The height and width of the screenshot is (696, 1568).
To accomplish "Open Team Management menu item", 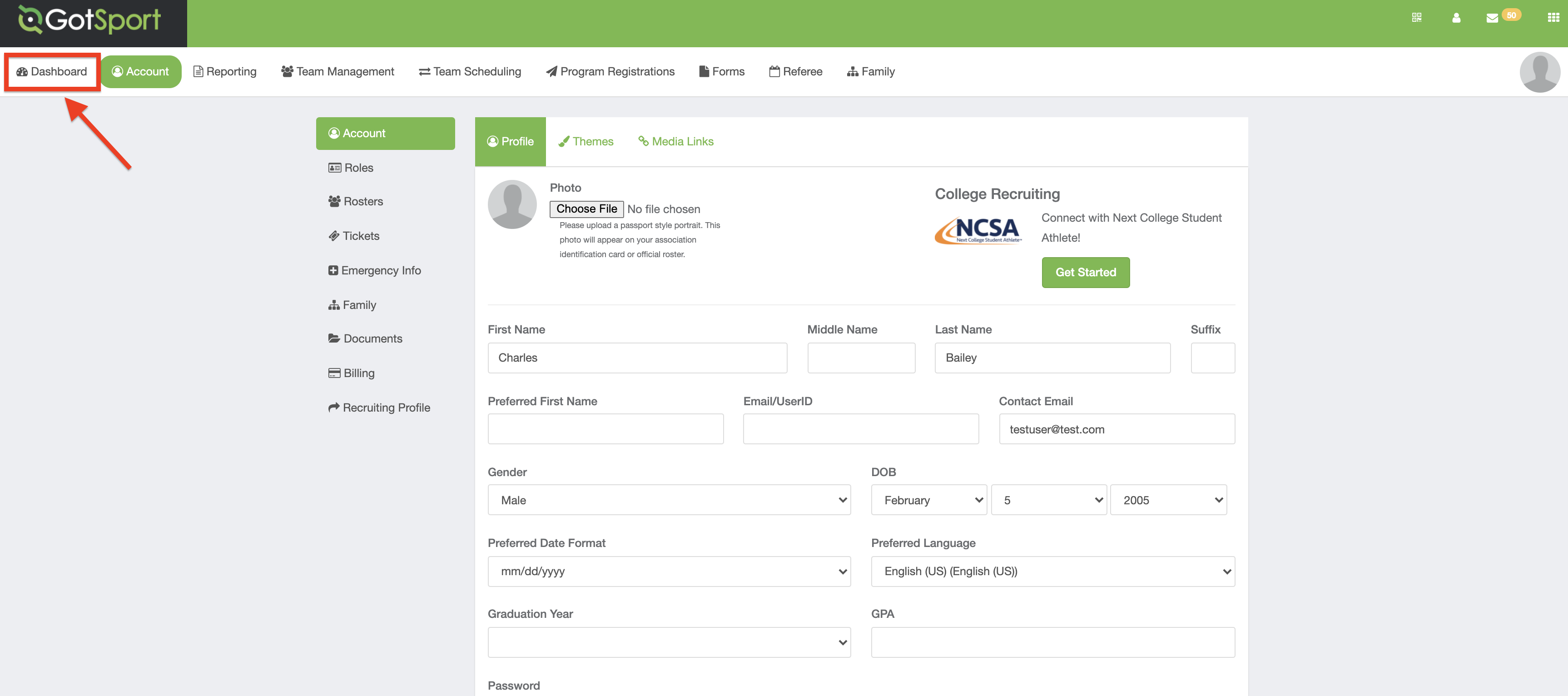I will tap(338, 71).
